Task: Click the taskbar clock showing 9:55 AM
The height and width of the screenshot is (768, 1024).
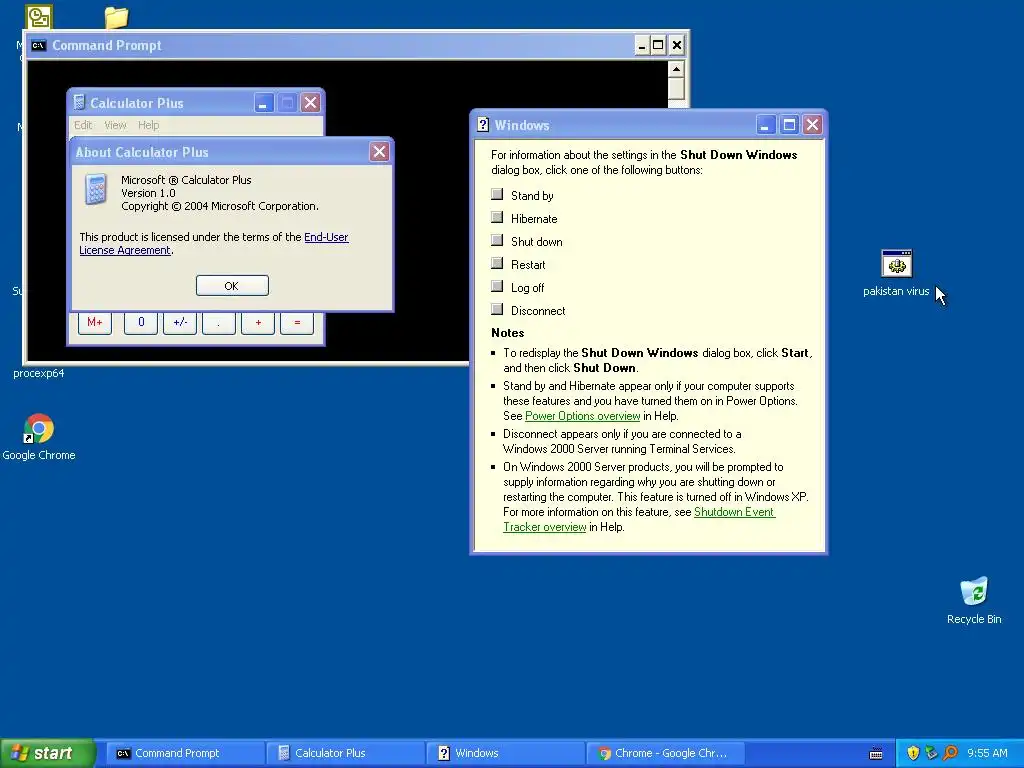Action: (987, 753)
